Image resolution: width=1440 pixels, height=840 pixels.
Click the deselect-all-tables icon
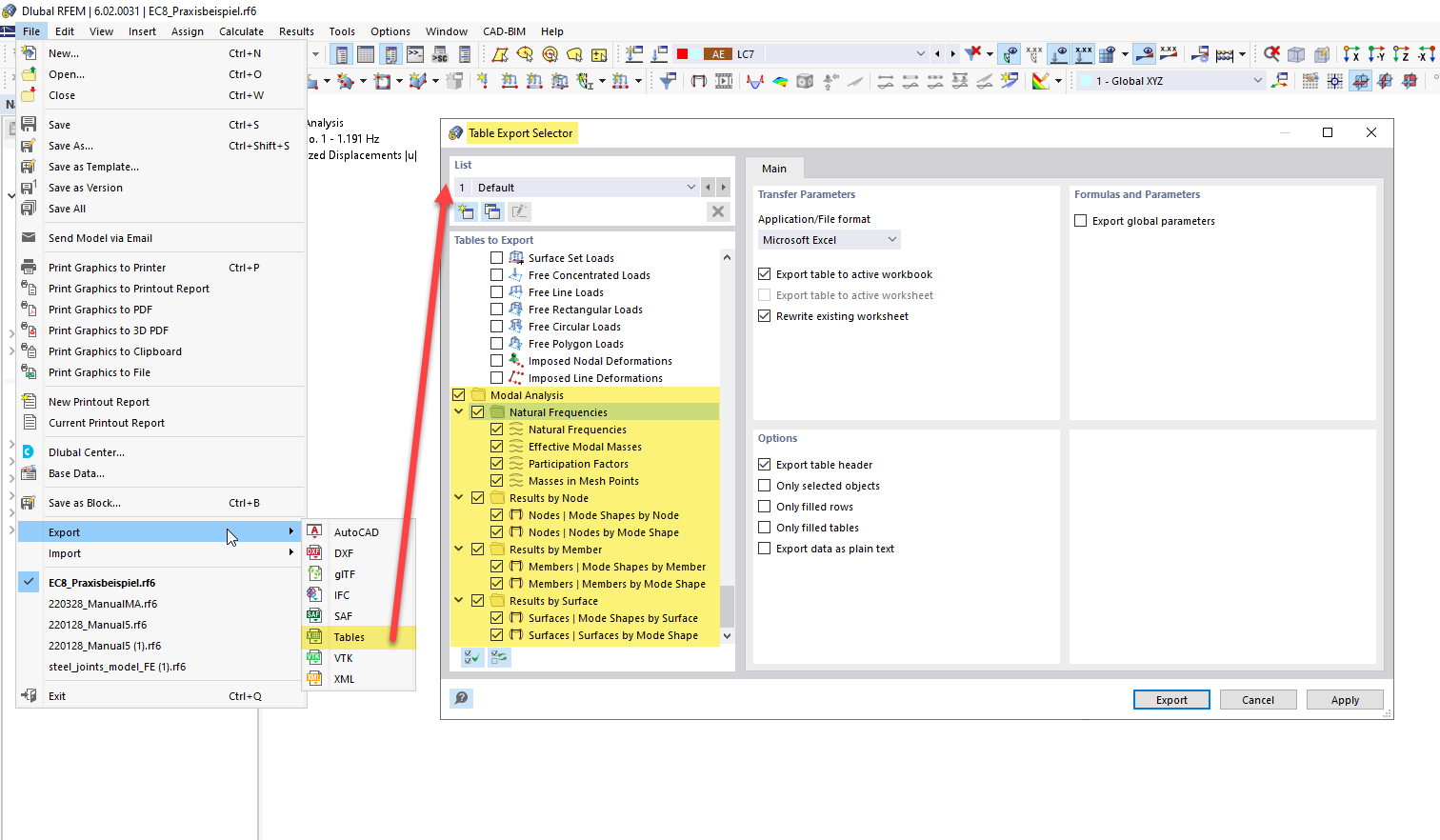[499, 657]
